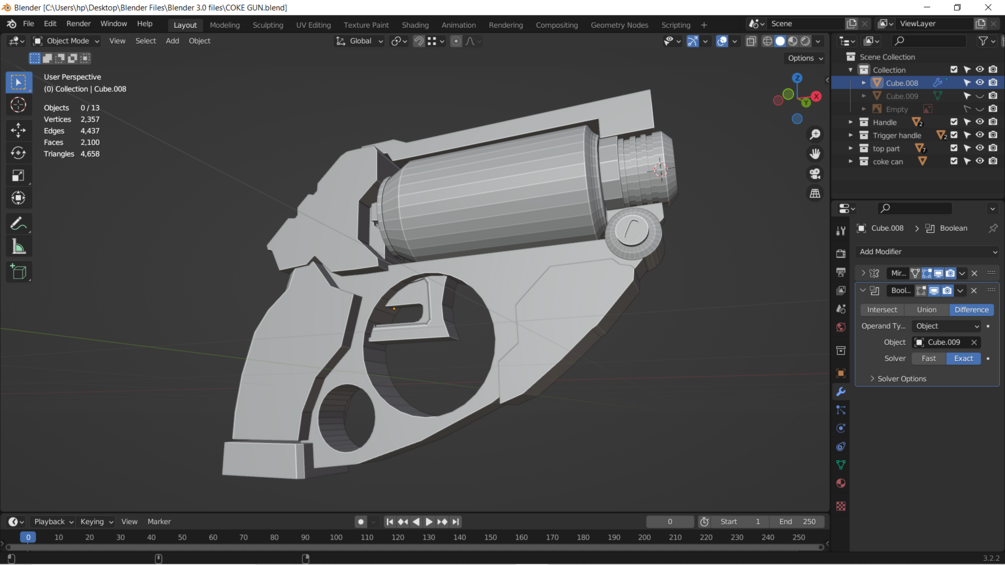The width and height of the screenshot is (1005, 565).
Task: Click the outliner search field
Action: pyautogui.click(x=928, y=41)
